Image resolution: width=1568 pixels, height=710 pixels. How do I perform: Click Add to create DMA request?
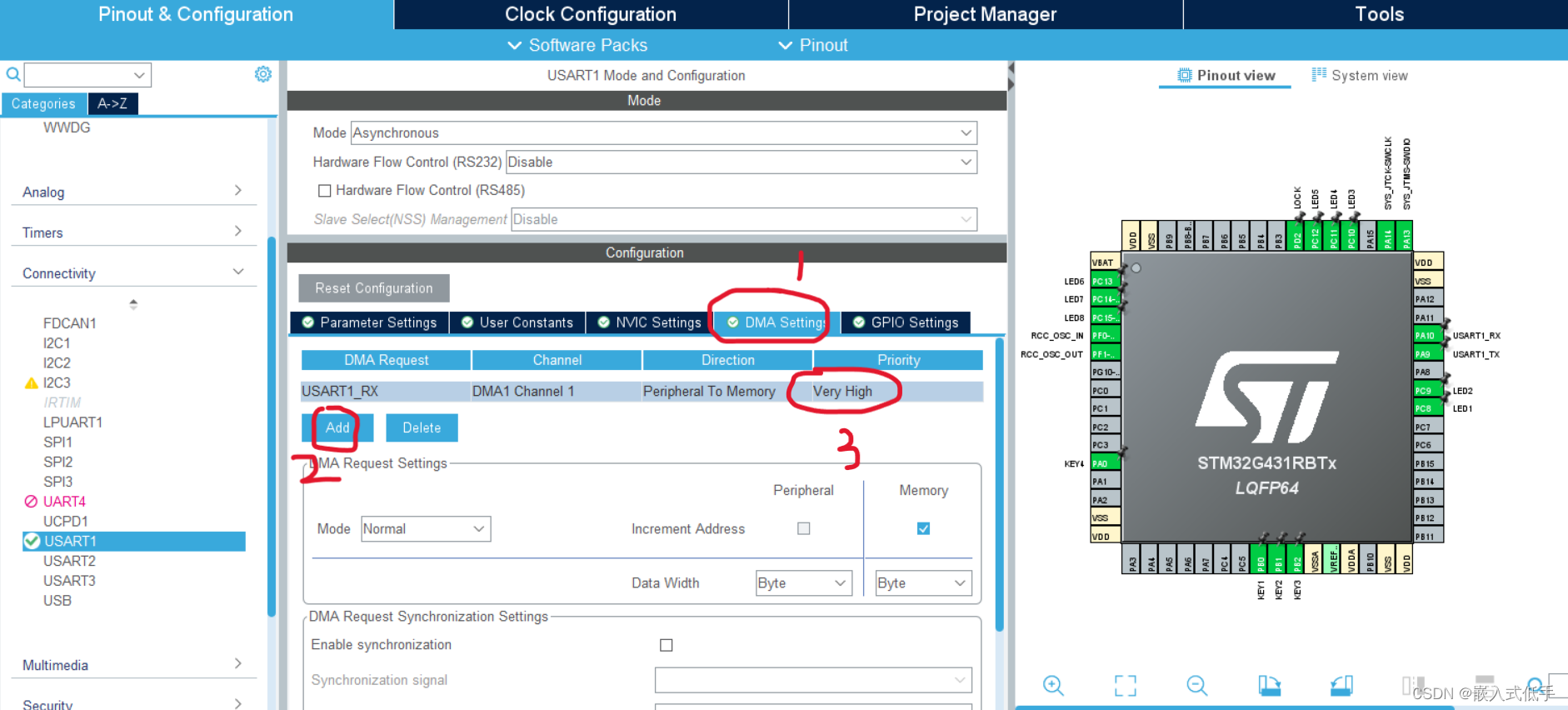pos(337,427)
